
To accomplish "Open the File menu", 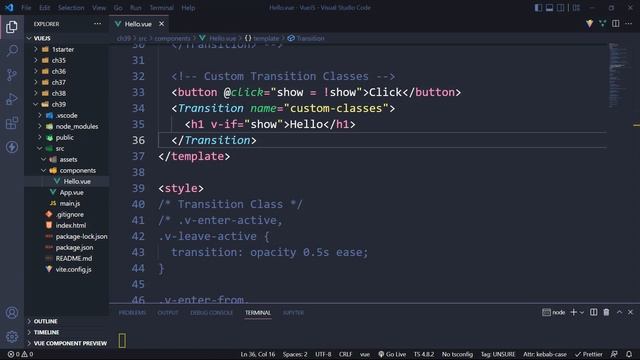I will [26, 8].
